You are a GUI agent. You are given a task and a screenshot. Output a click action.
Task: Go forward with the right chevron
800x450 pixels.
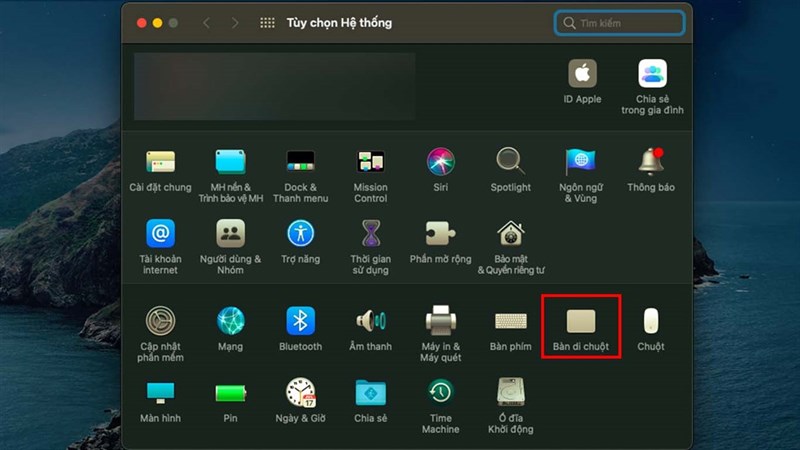coord(235,23)
